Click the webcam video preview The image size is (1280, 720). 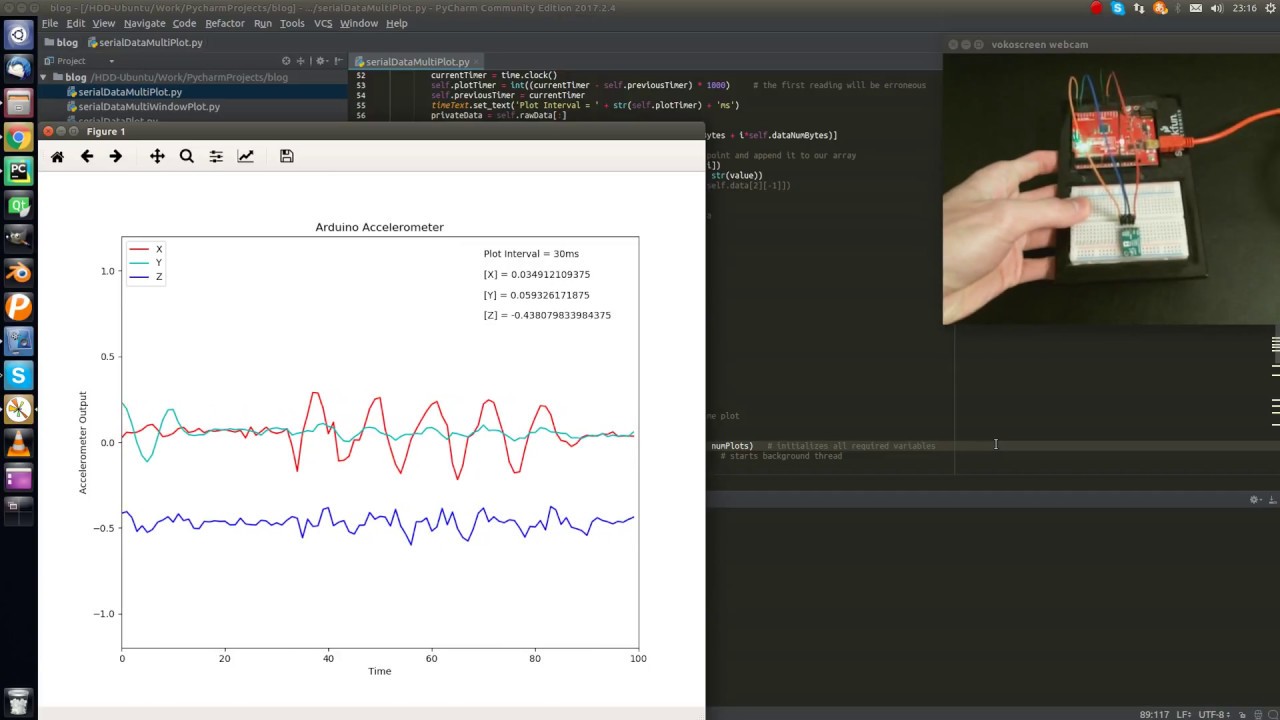click(x=1110, y=190)
